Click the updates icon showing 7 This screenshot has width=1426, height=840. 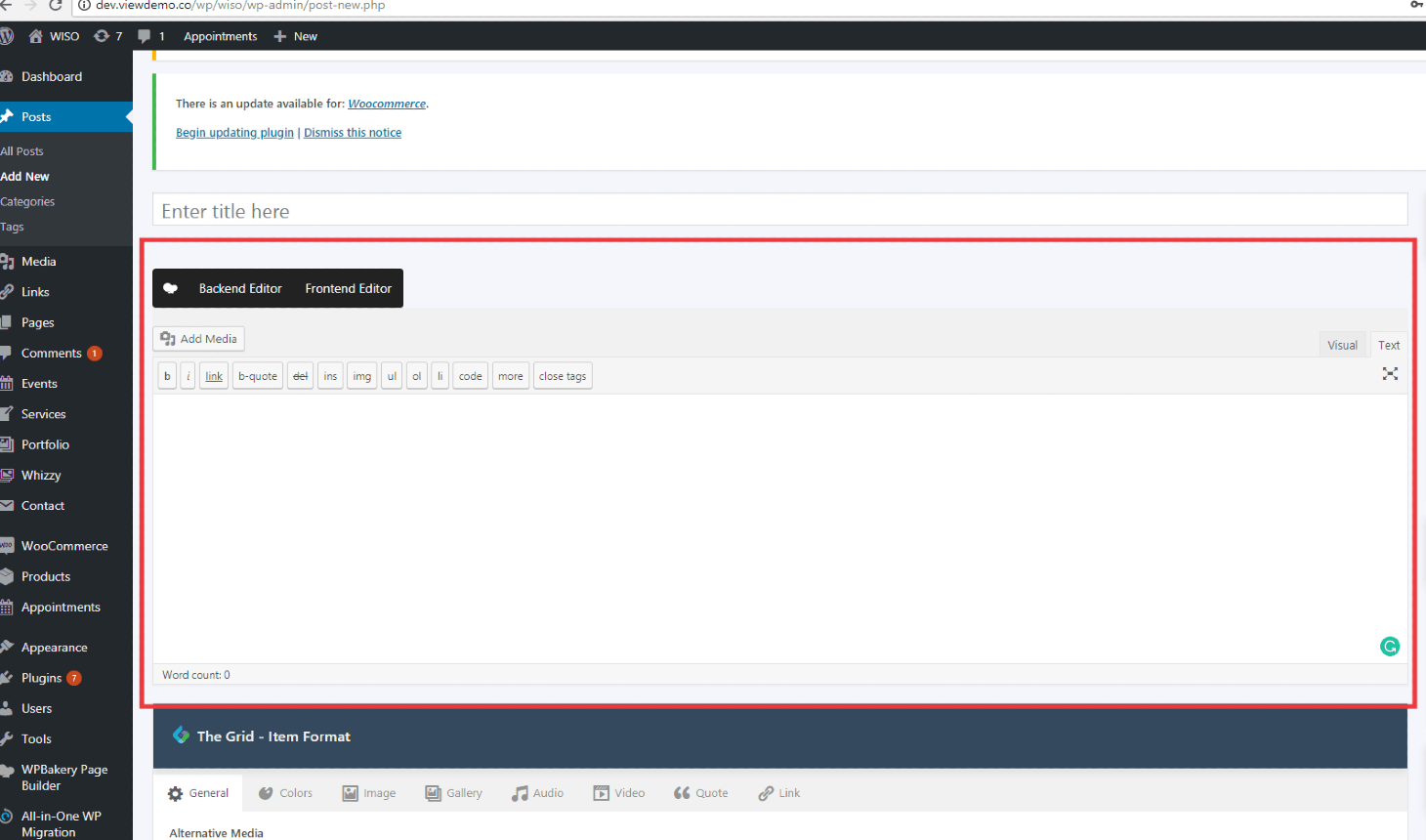pos(102,36)
